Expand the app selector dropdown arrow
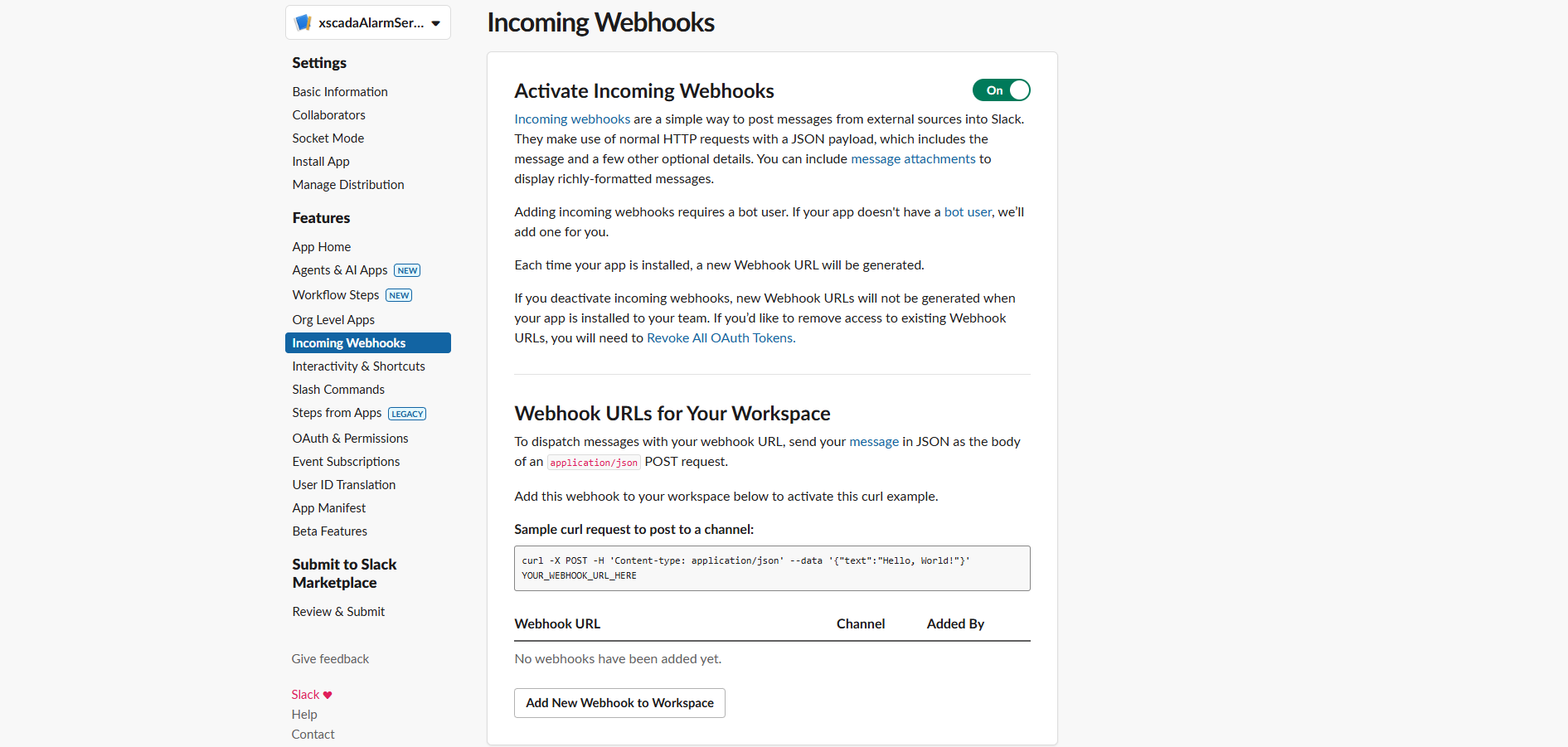Screen dimensions: 1568x747 coord(436,23)
